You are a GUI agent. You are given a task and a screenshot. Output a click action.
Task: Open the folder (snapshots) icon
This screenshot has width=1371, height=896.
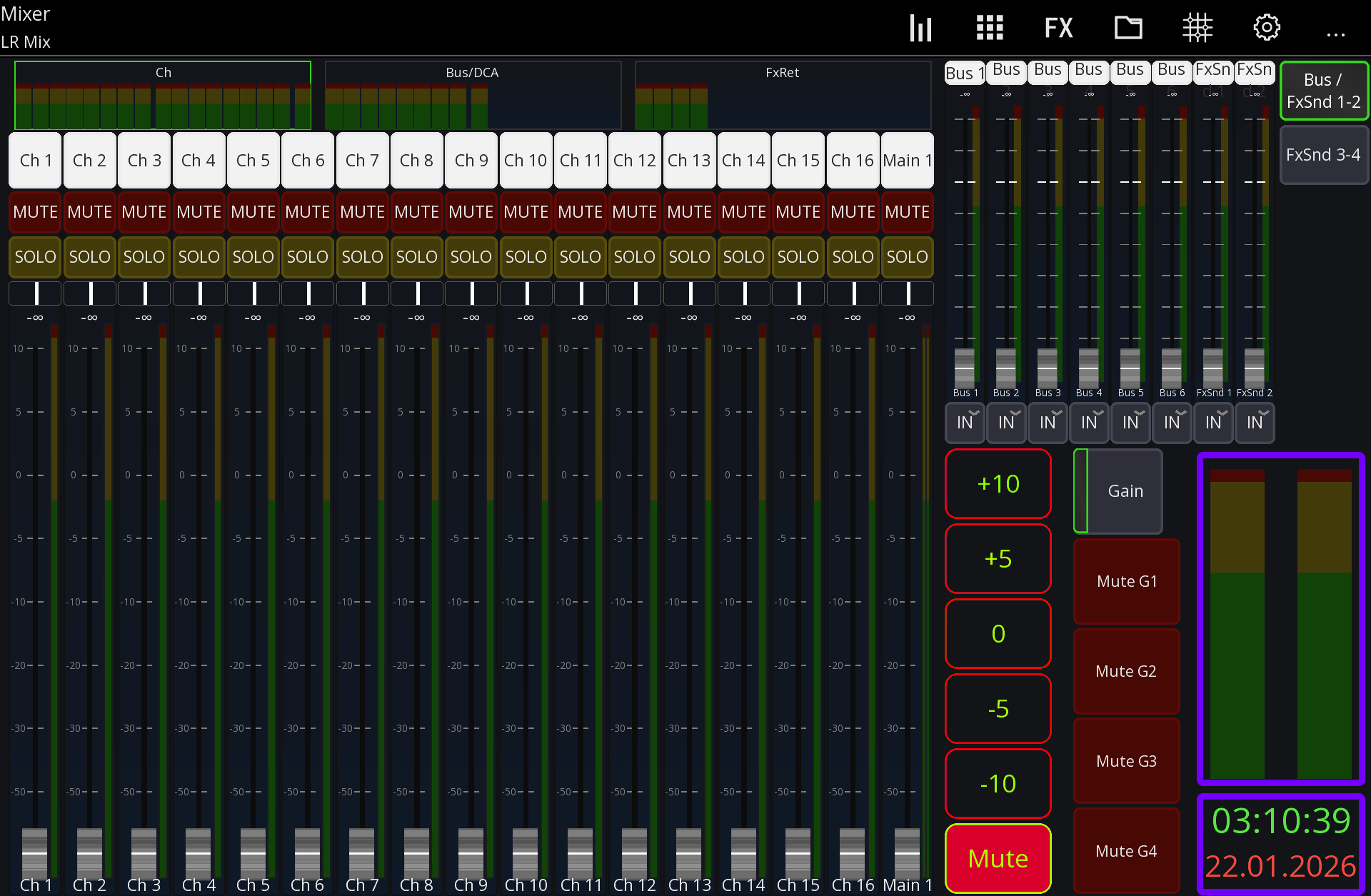1128,28
